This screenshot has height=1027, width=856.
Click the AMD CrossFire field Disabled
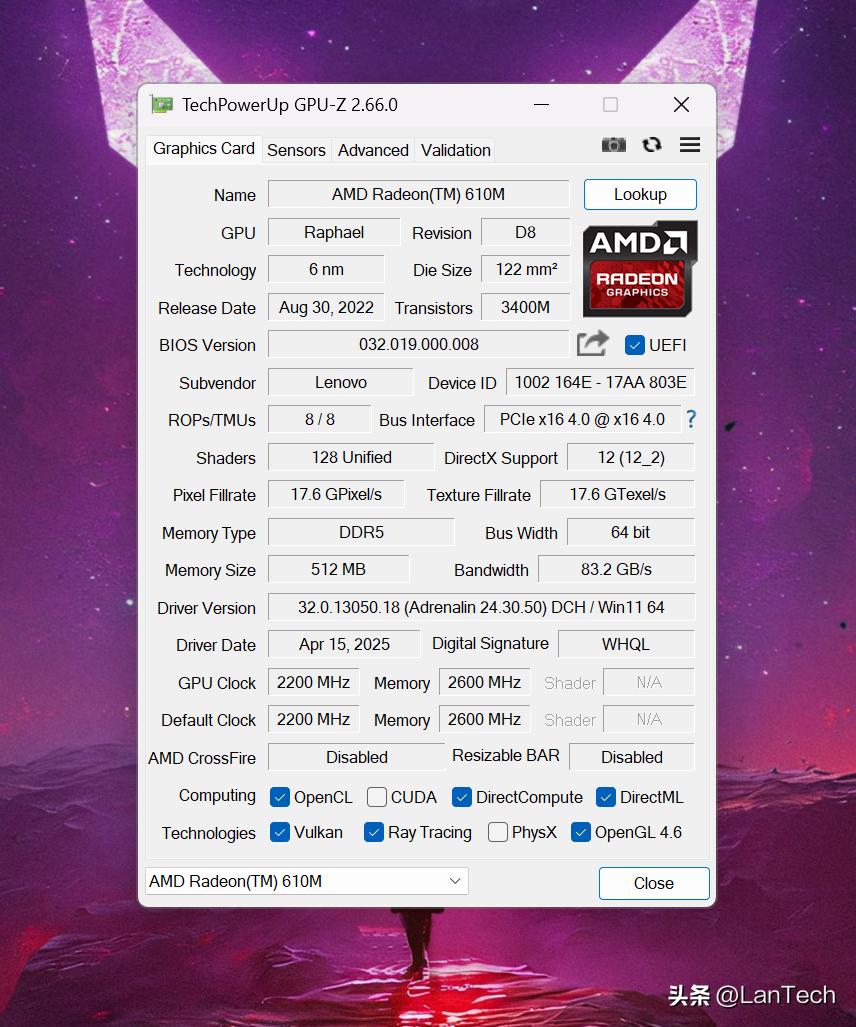pos(356,757)
